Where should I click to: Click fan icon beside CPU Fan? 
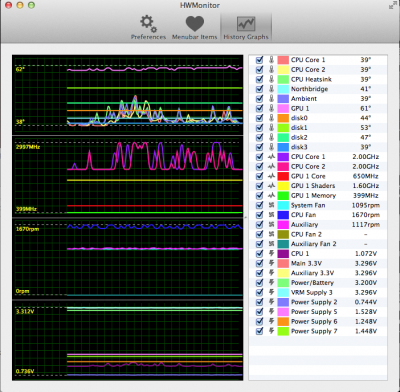click(272, 215)
